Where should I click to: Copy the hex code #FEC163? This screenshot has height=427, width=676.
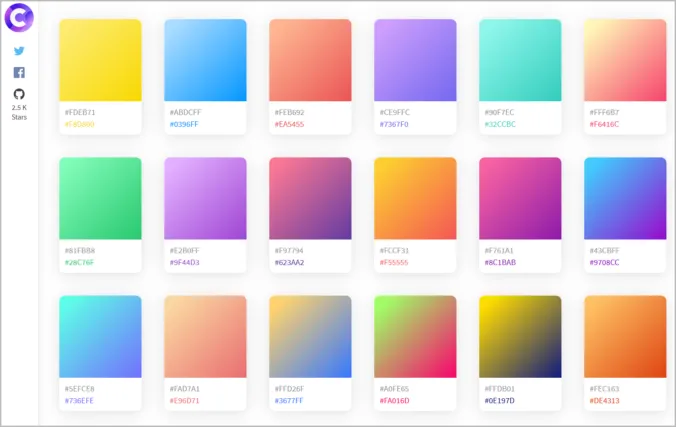click(604, 389)
